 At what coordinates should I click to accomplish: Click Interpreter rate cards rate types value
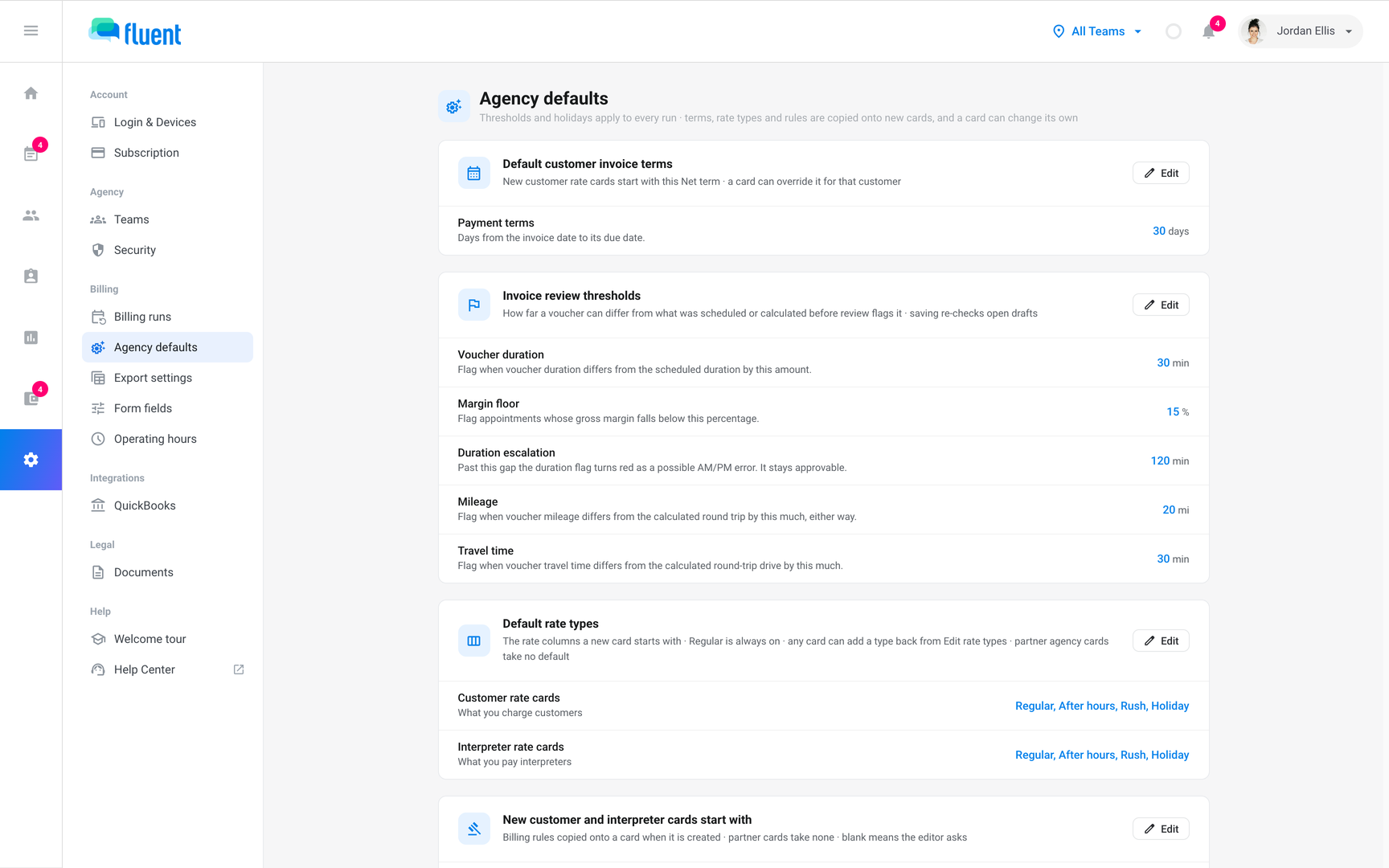point(1102,755)
